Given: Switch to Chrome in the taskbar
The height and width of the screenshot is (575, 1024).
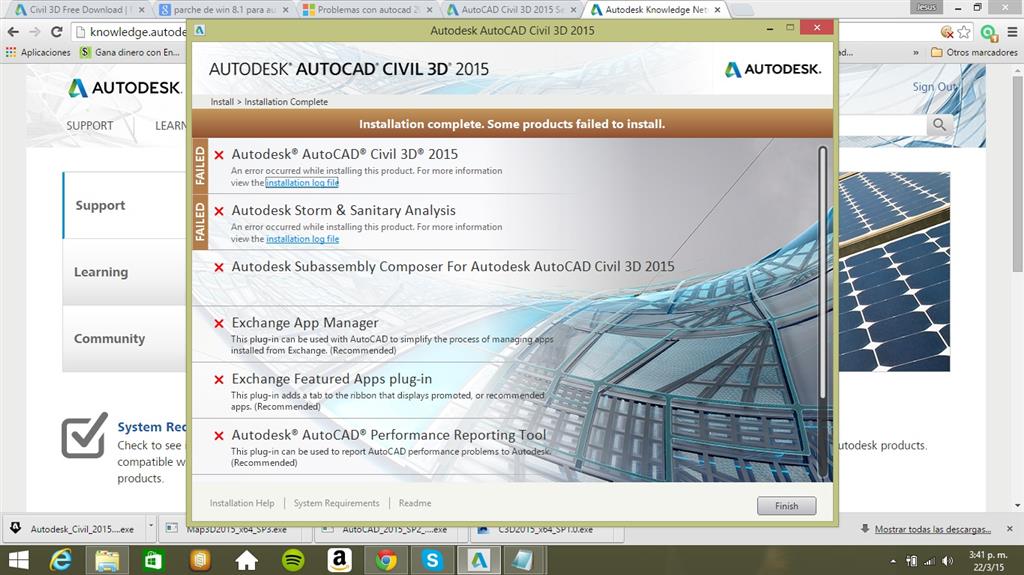Looking at the screenshot, I should coord(386,561).
